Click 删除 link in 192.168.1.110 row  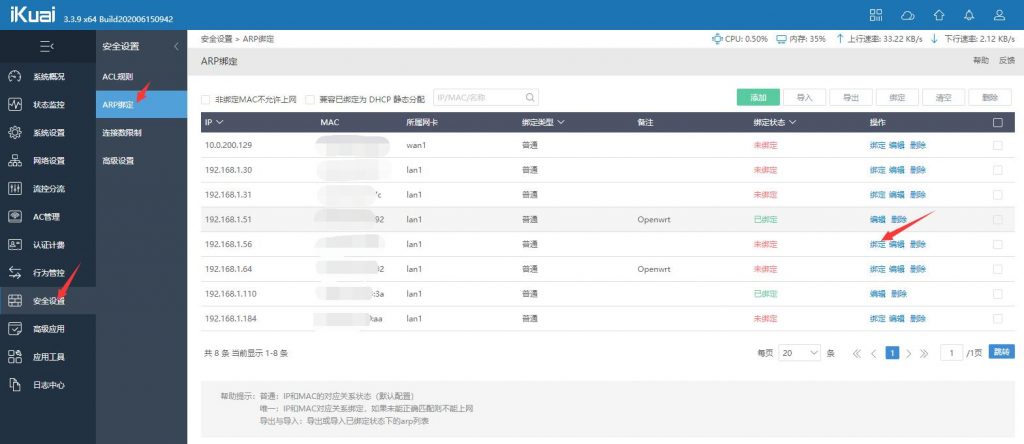pos(899,294)
